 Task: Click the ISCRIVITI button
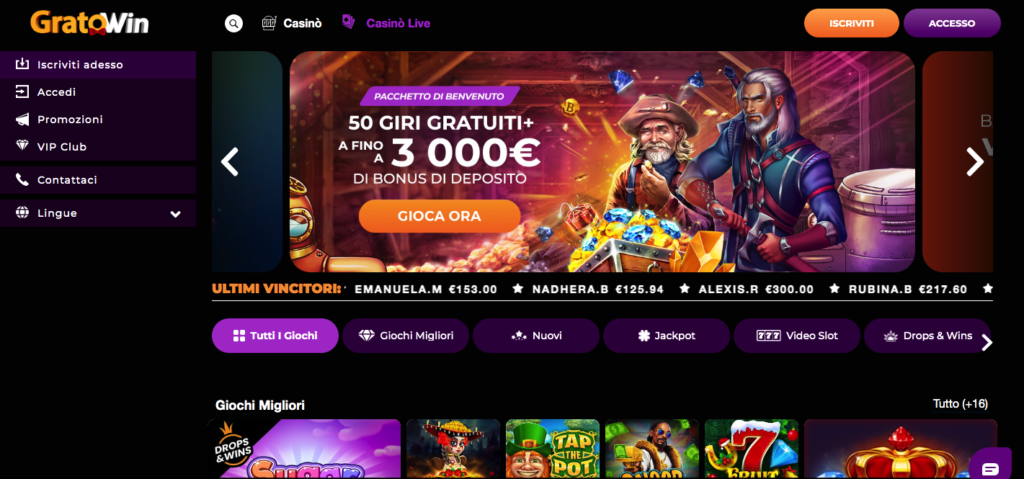tap(852, 23)
